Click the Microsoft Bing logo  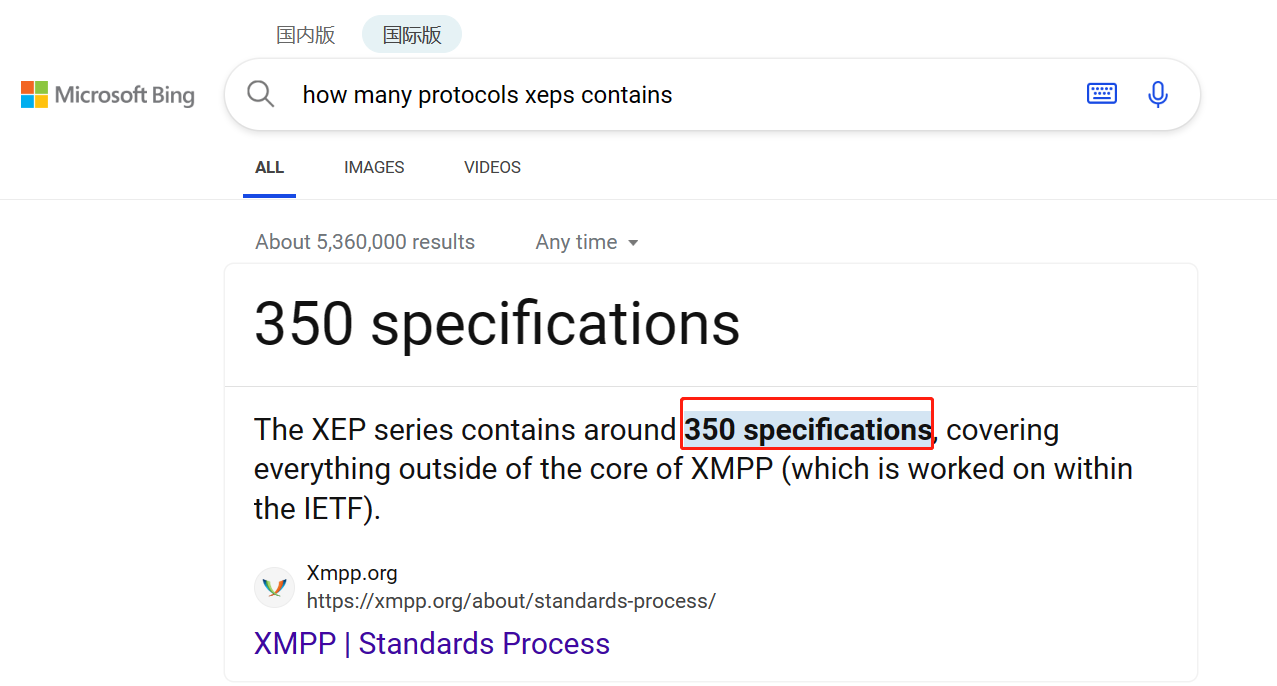pos(108,95)
